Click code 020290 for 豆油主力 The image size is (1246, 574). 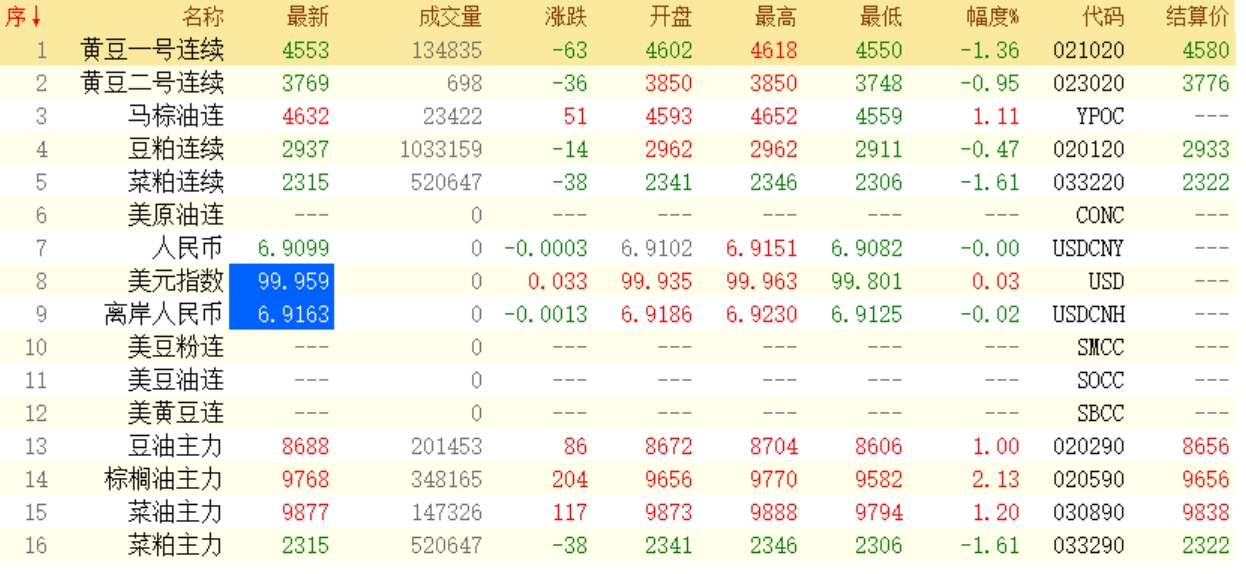click(x=1088, y=447)
